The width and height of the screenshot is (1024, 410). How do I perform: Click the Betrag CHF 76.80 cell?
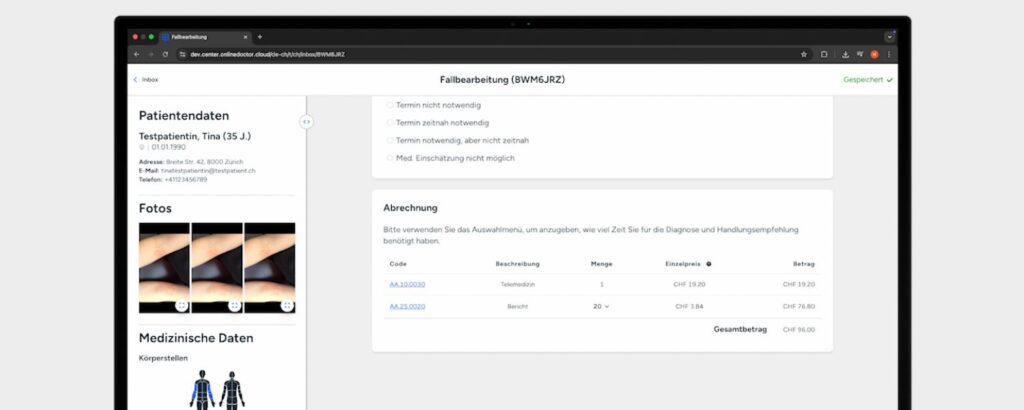pyautogui.click(x=799, y=306)
